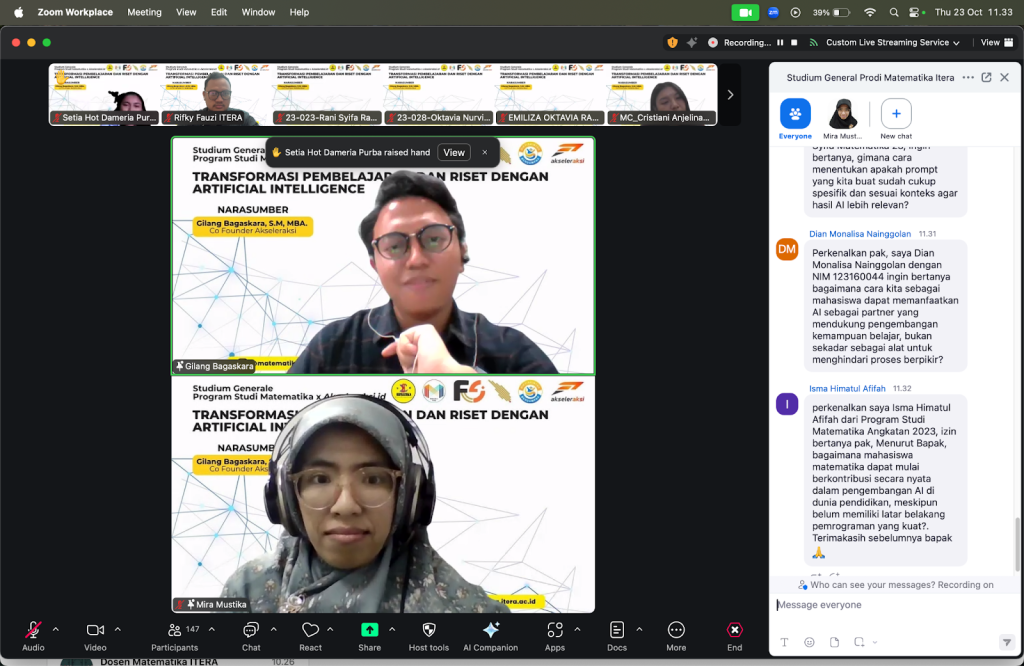The height and width of the screenshot is (666, 1024).
Task: Open the Meeting menu in menu bar
Action: click(x=144, y=12)
